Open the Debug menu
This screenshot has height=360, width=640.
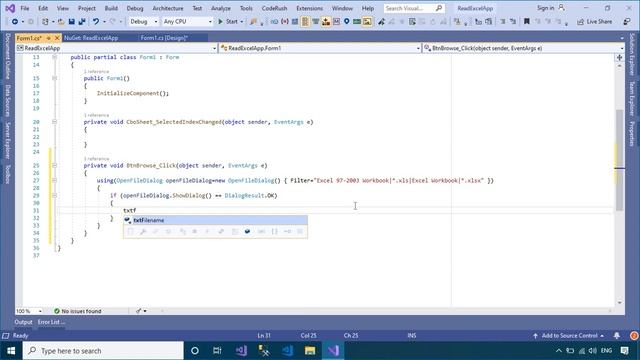(135, 8)
